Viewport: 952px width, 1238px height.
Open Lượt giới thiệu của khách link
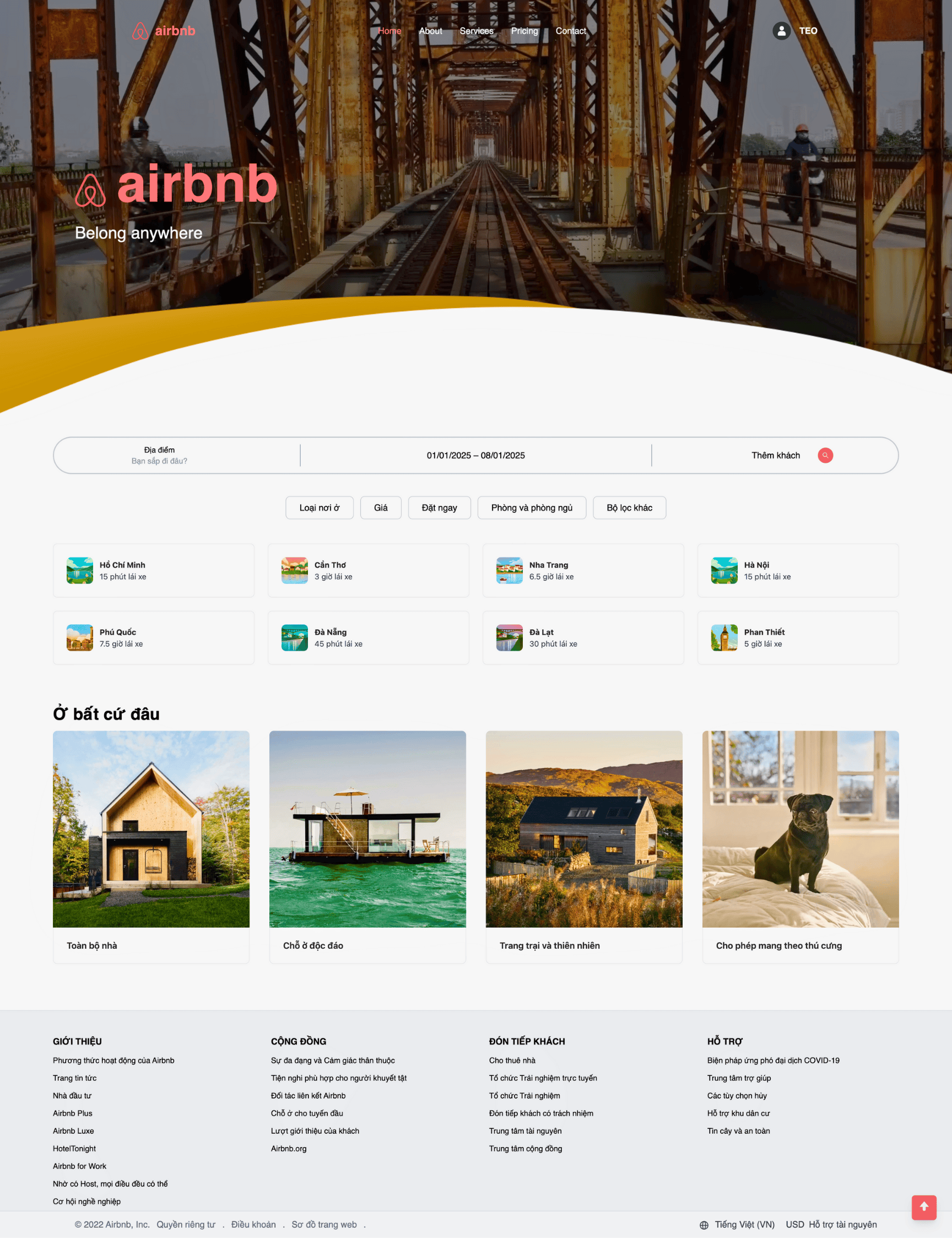coord(315,1131)
